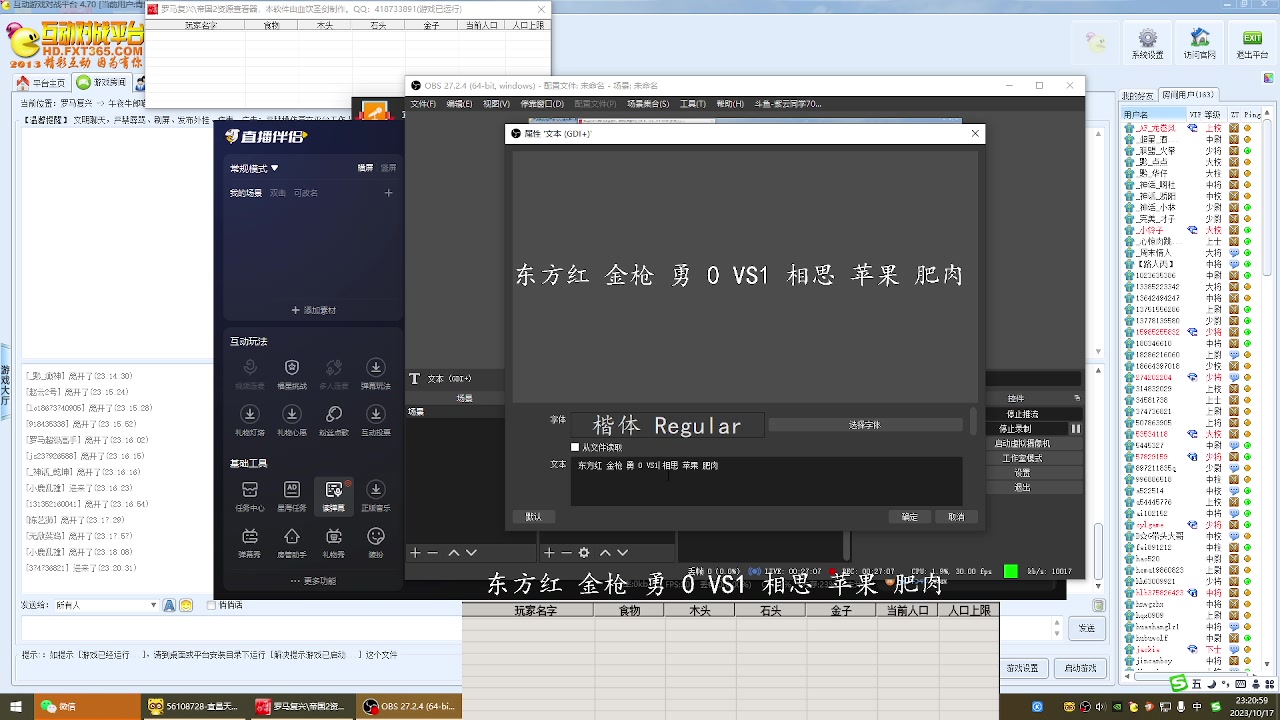
Task: Enable the 从文件读取 checkbox
Action: click(576, 447)
